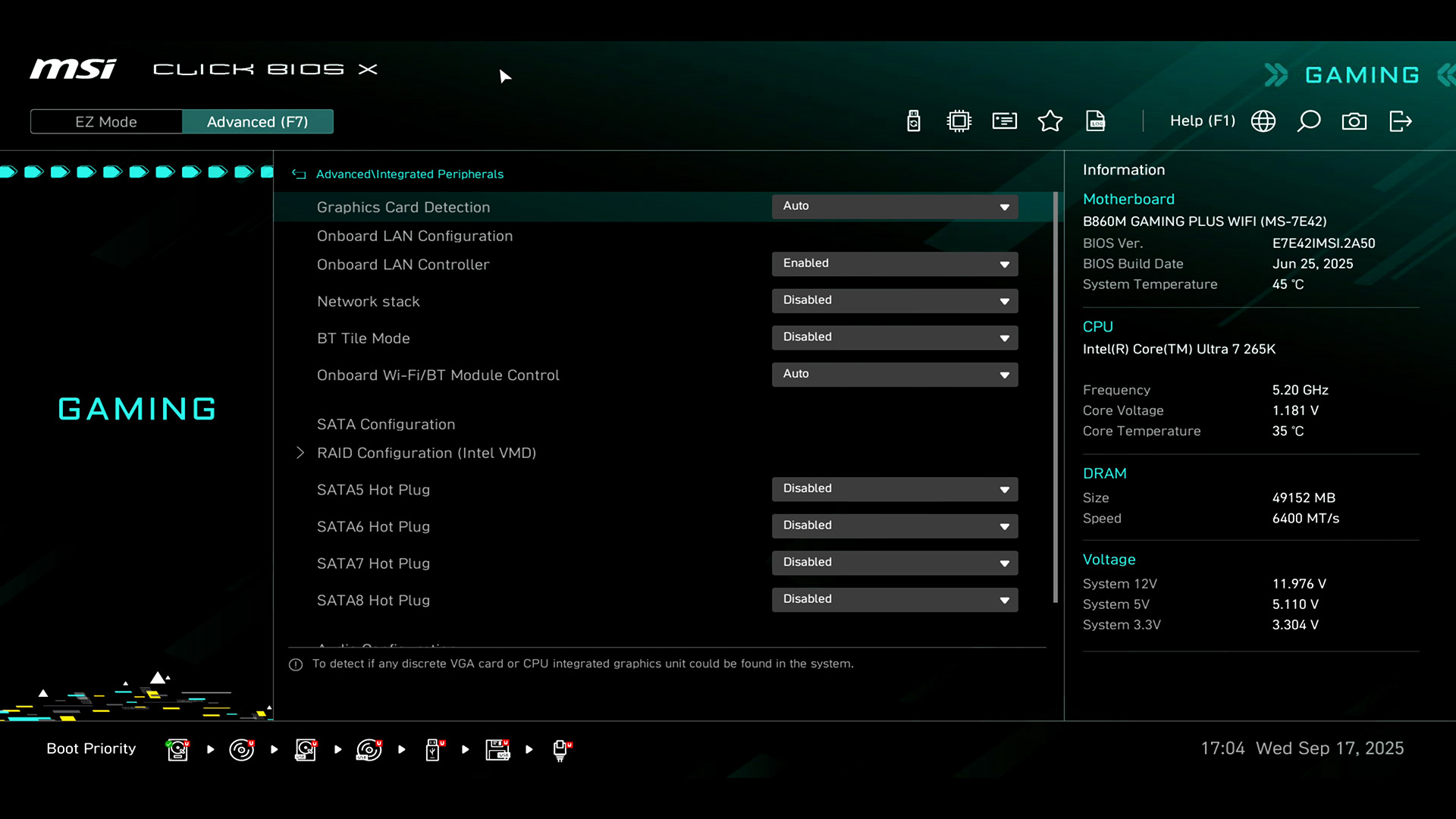This screenshot has height=819, width=1456.
Task: Expand RAID Configuration (Intel VMD) submenu
Action: point(426,453)
